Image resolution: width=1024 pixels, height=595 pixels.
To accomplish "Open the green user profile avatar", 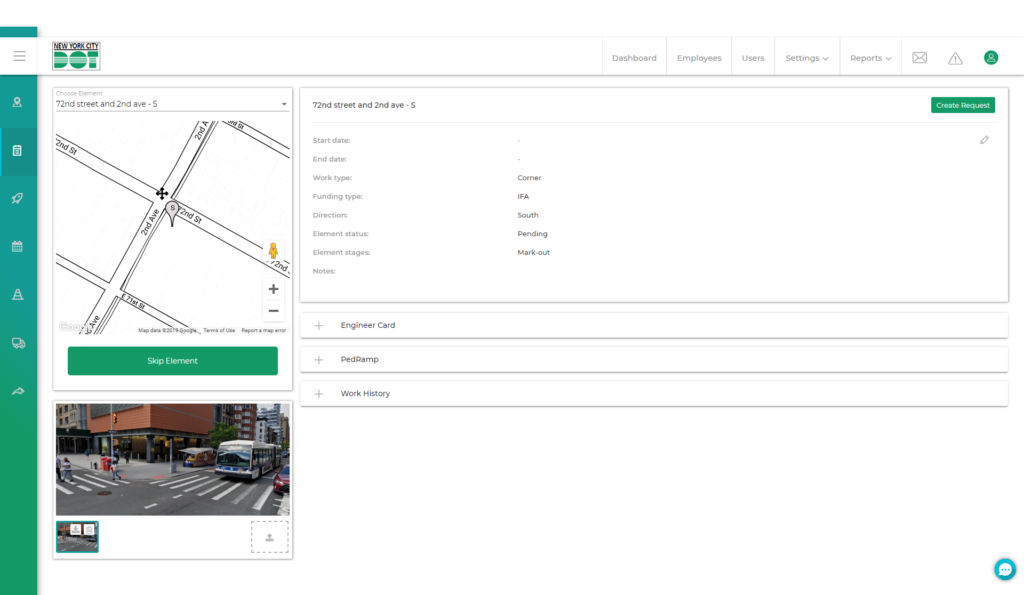I will 991,58.
